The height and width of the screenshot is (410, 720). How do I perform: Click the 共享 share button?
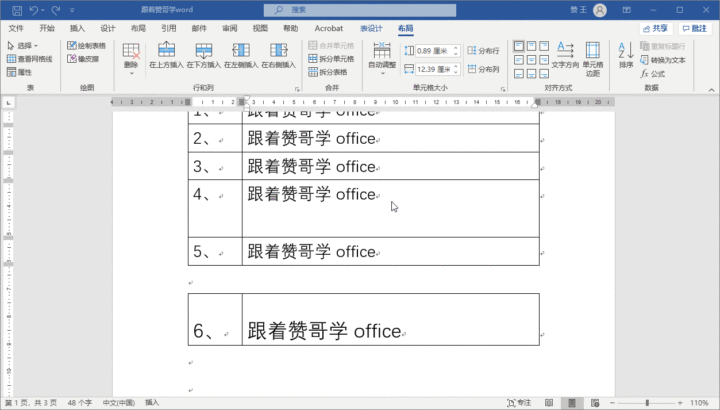pos(656,28)
